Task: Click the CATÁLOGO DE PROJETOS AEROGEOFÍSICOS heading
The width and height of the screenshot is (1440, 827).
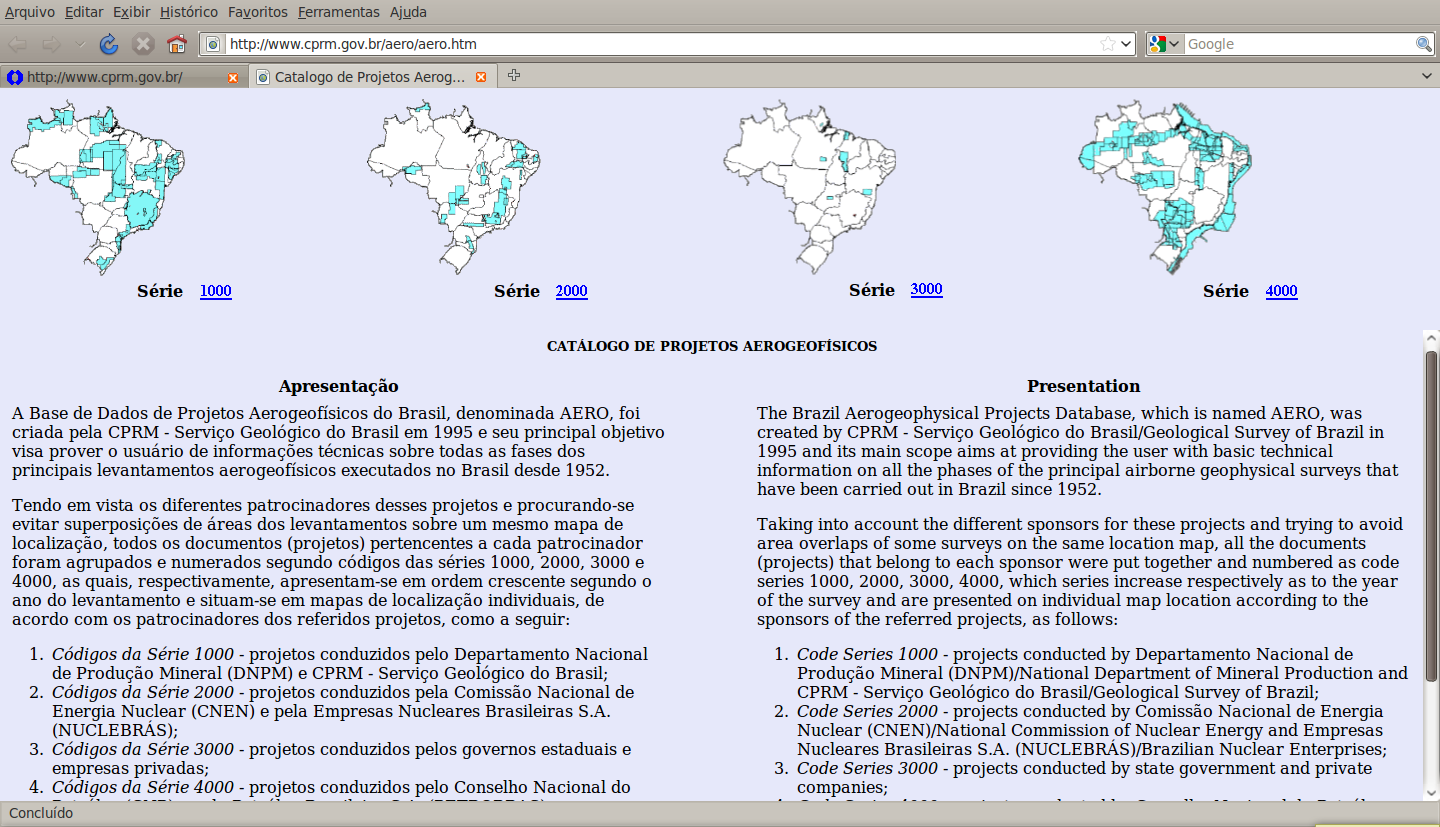Action: [712, 346]
